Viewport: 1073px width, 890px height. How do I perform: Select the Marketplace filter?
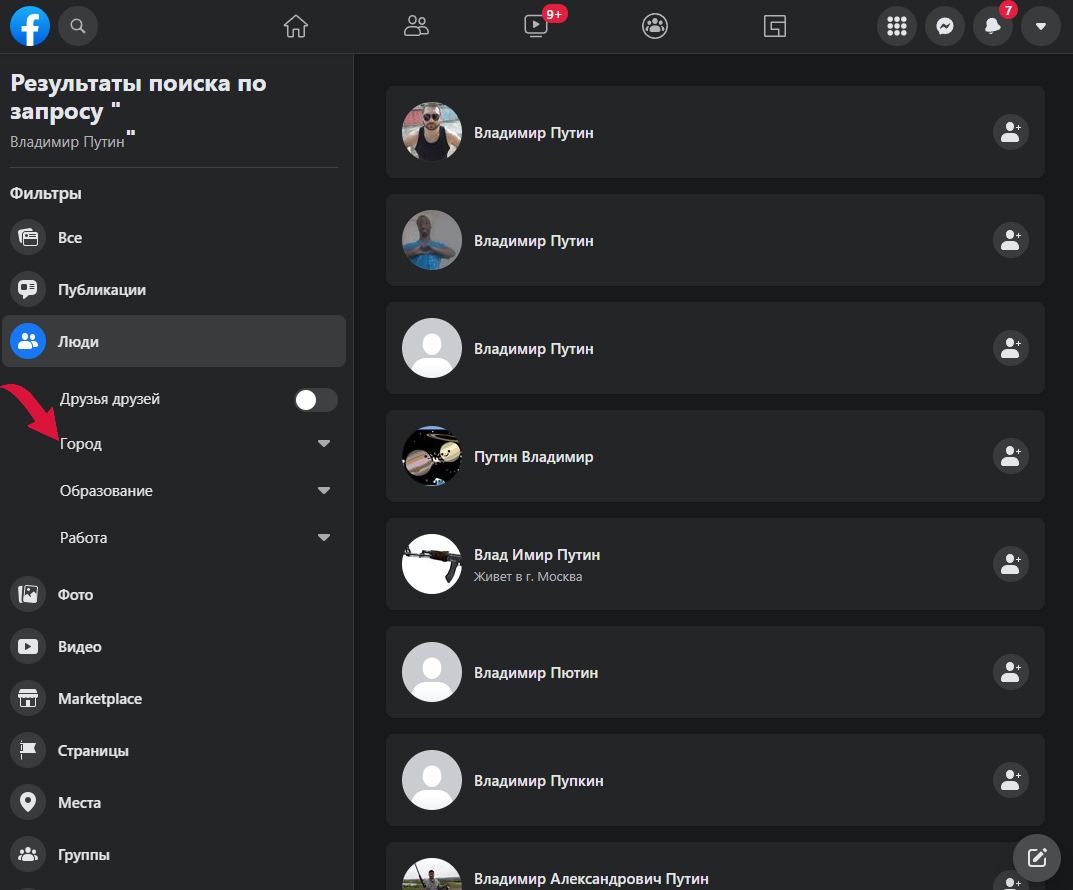click(100, 699)
